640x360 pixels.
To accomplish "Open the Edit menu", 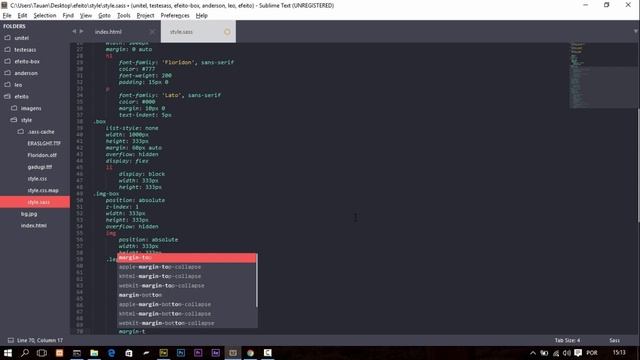I will [x=22, y=16].
